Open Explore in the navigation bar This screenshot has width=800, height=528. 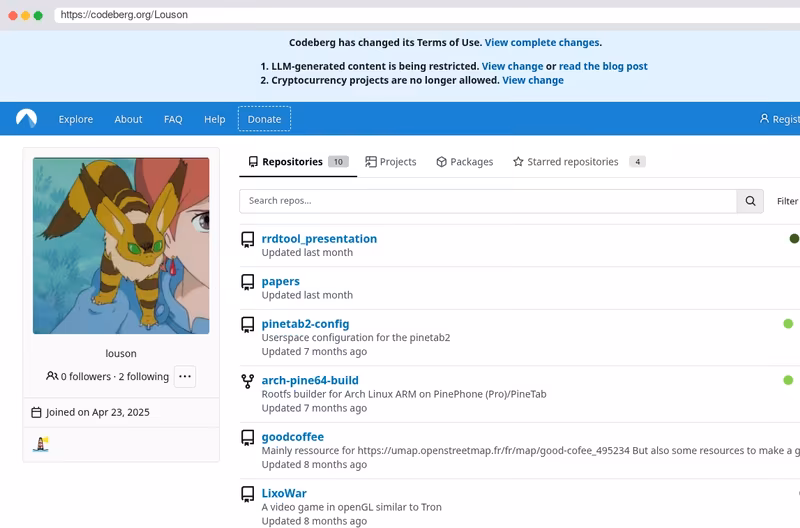point(76,119)
